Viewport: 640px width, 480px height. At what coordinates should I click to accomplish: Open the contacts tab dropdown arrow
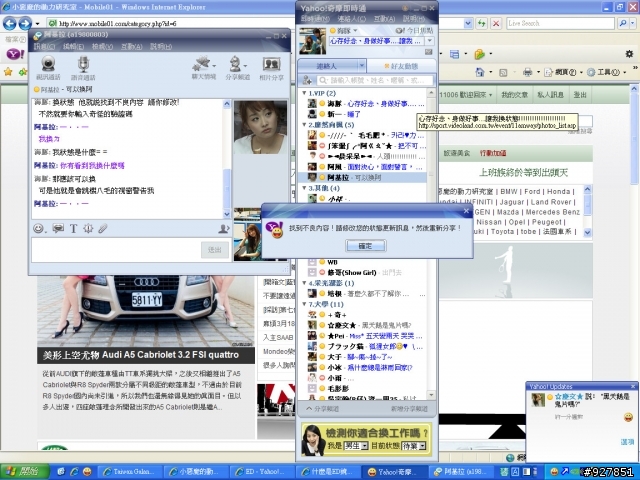(x=362, y=65)
